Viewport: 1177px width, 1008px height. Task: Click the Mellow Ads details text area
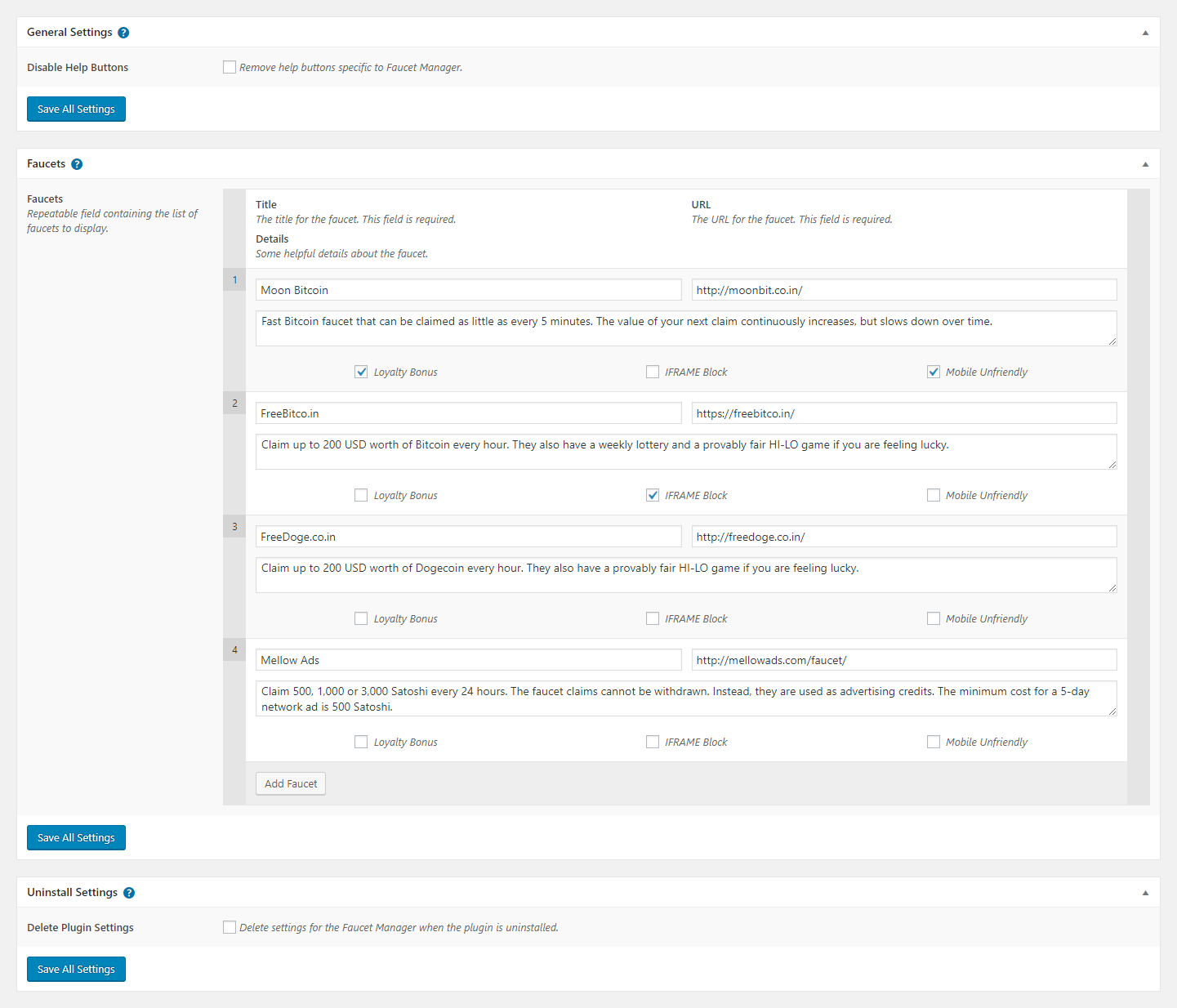[x=685, y=698]
